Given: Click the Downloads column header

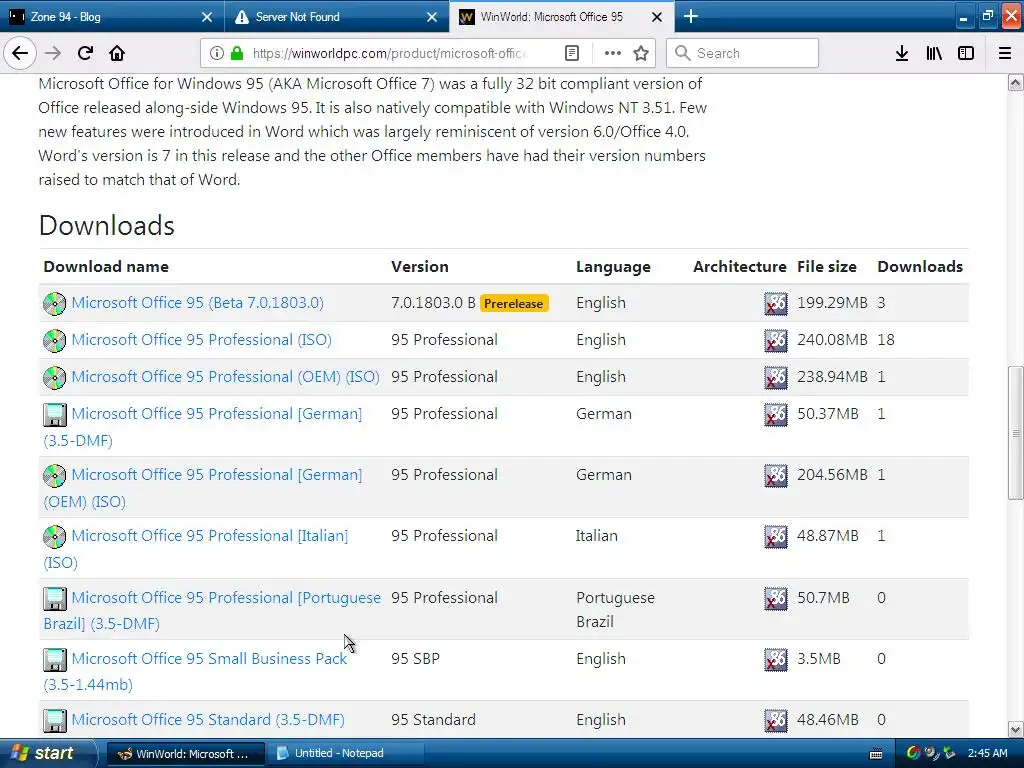Looking at the screenshot, I should [x=920, y=266].
